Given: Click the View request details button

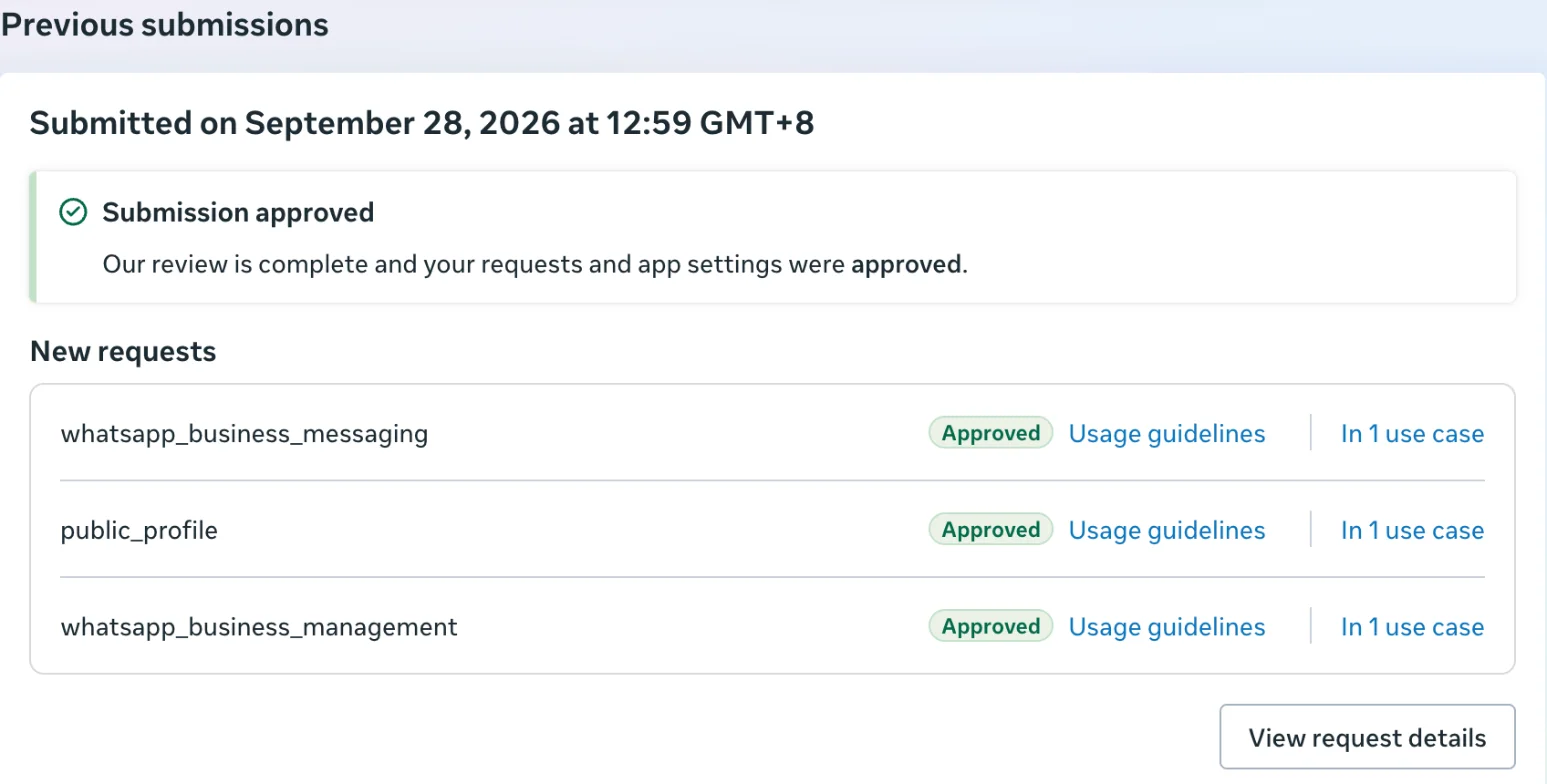Looking at the screenshot, I should (x=1367, y=738).
